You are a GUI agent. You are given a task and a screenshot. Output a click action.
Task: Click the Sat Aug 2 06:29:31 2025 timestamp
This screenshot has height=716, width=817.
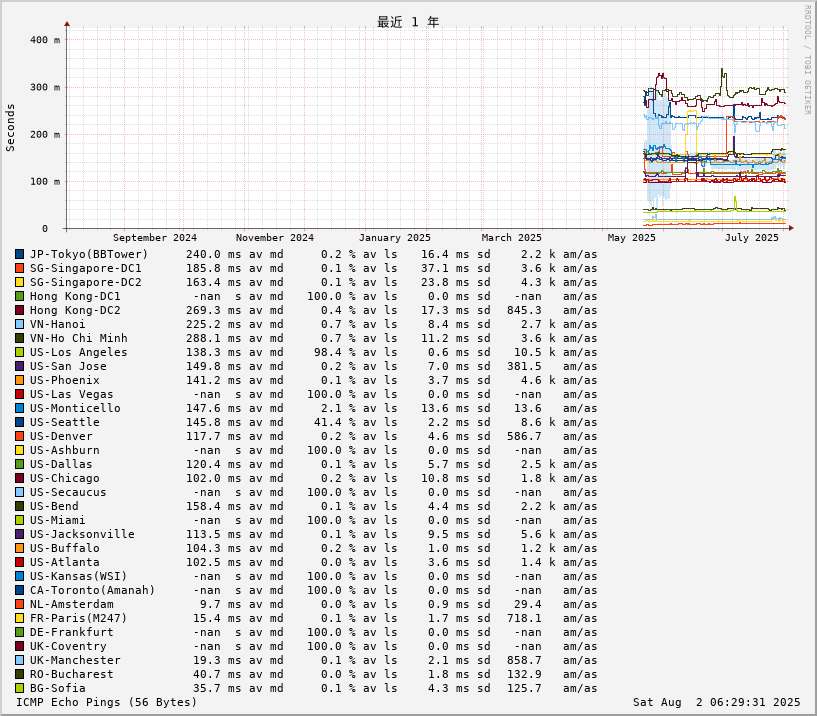coord(716,702)
